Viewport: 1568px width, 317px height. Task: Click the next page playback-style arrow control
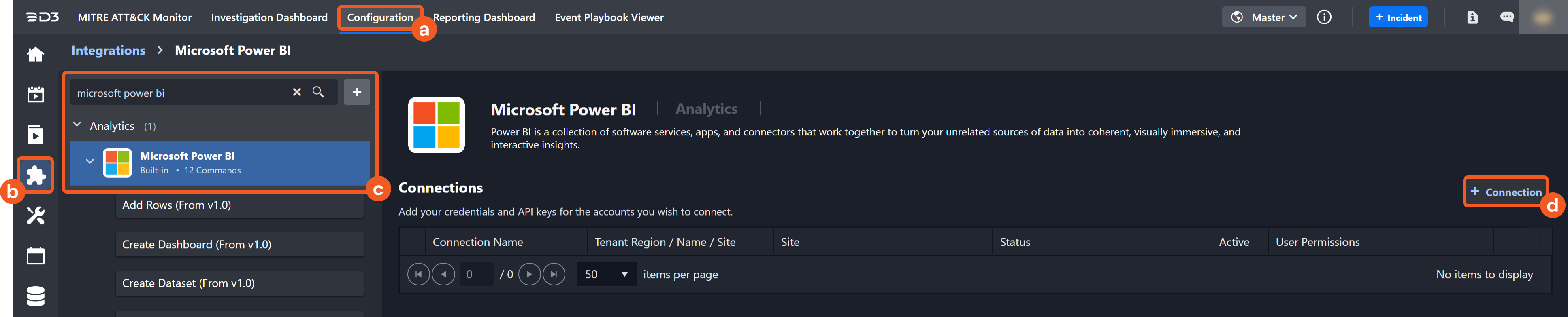(529, 274)
